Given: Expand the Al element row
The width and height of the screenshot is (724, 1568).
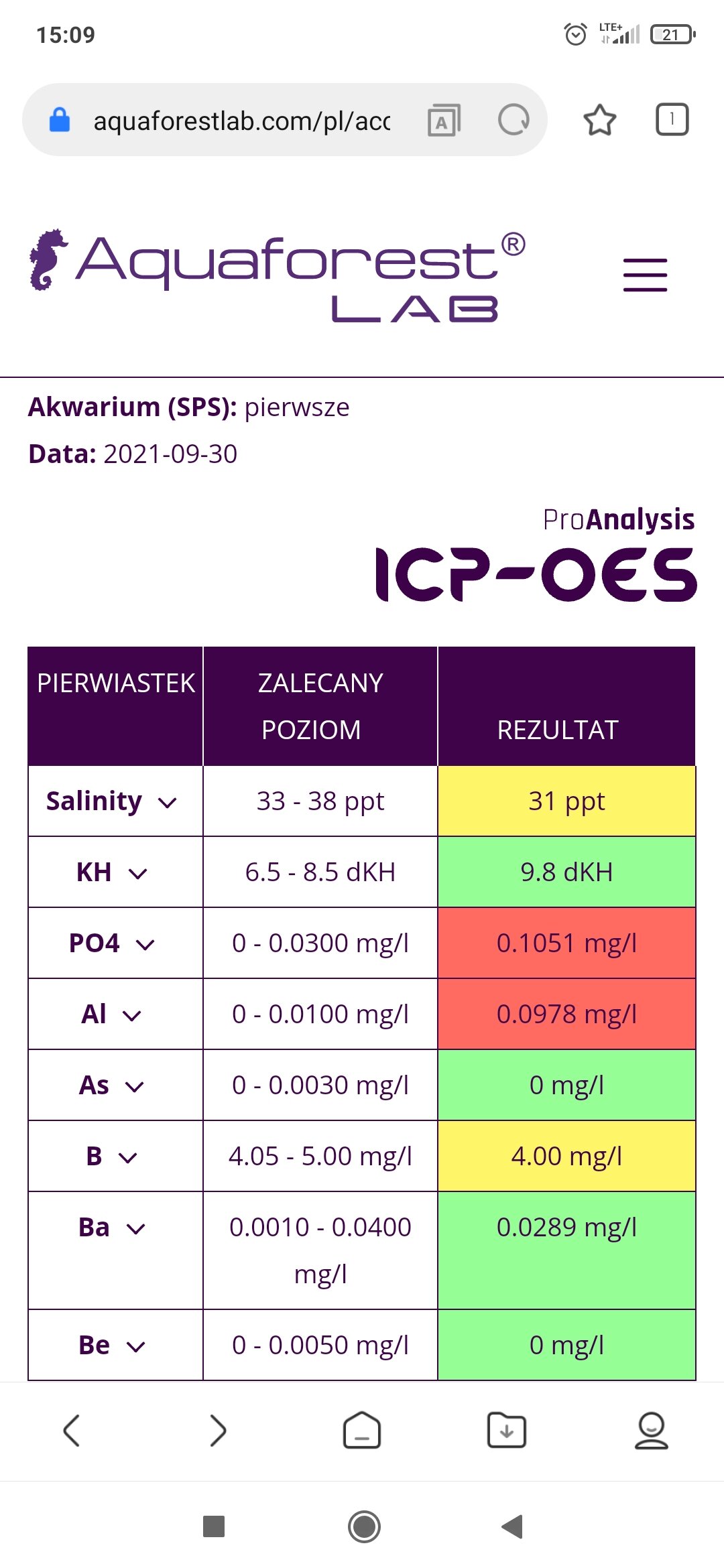Looking at the screenshot, I should click(132, 1015).
